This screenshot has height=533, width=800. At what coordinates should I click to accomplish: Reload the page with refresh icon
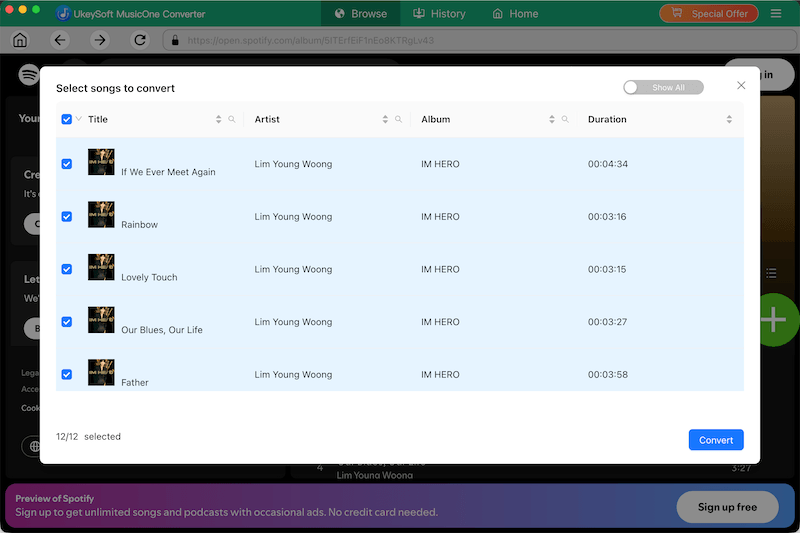coord(140,40)
